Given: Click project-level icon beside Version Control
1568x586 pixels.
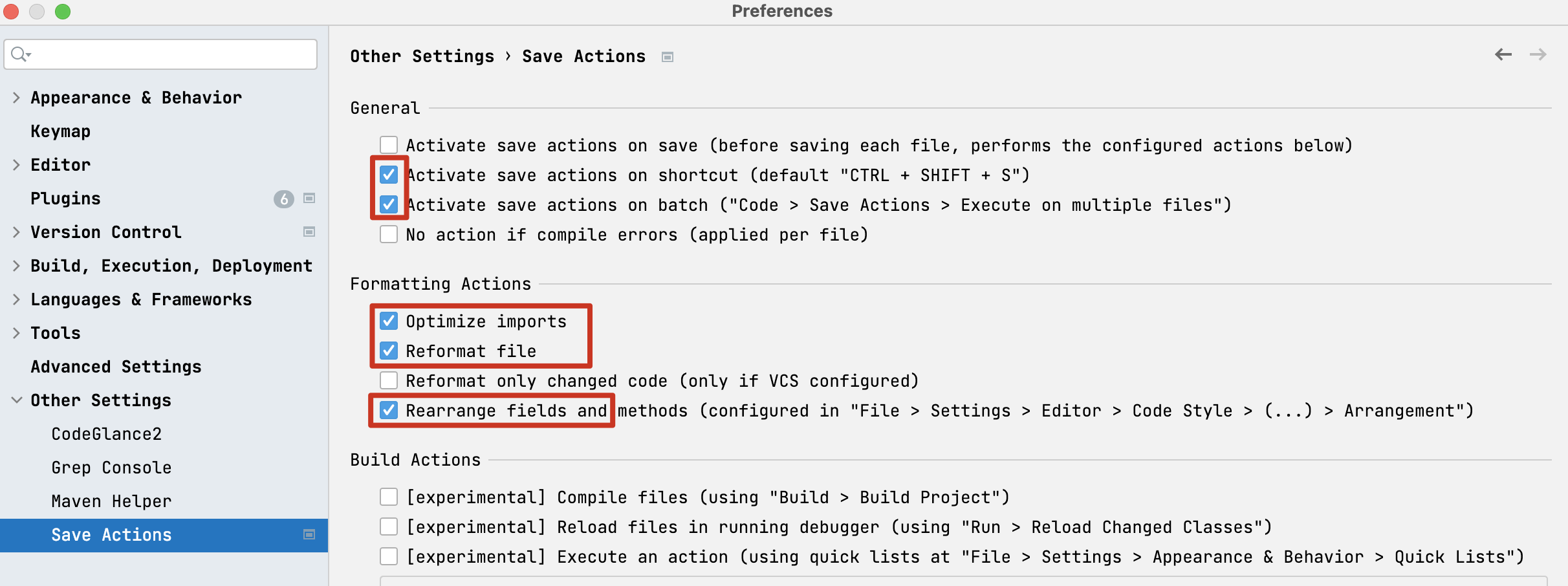Looking at the screenshot, I should (309, 232).
